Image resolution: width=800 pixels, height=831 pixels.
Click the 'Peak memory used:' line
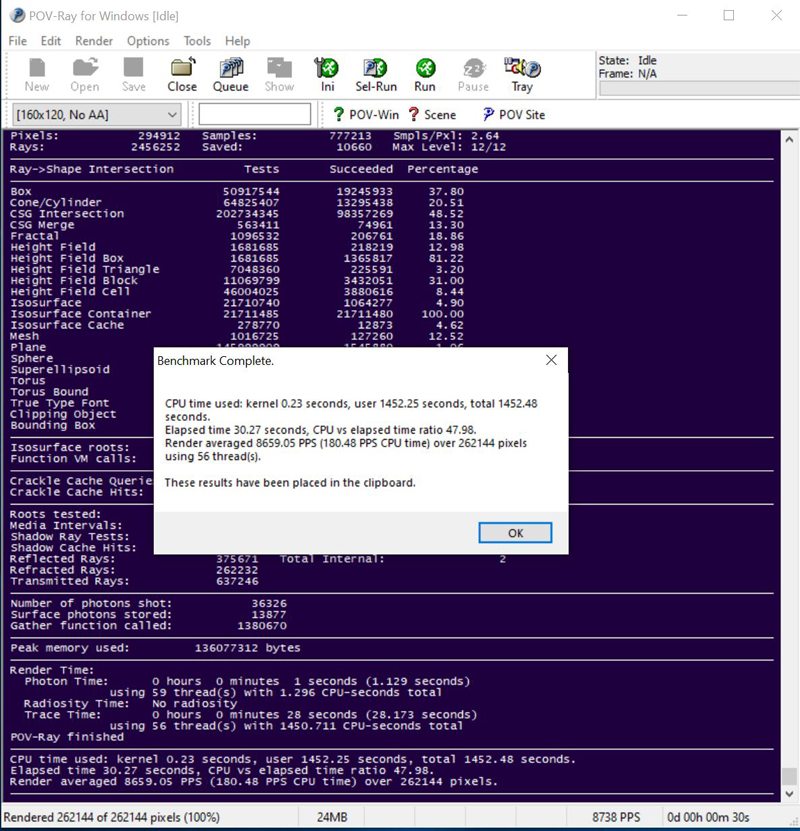(155, 648)
